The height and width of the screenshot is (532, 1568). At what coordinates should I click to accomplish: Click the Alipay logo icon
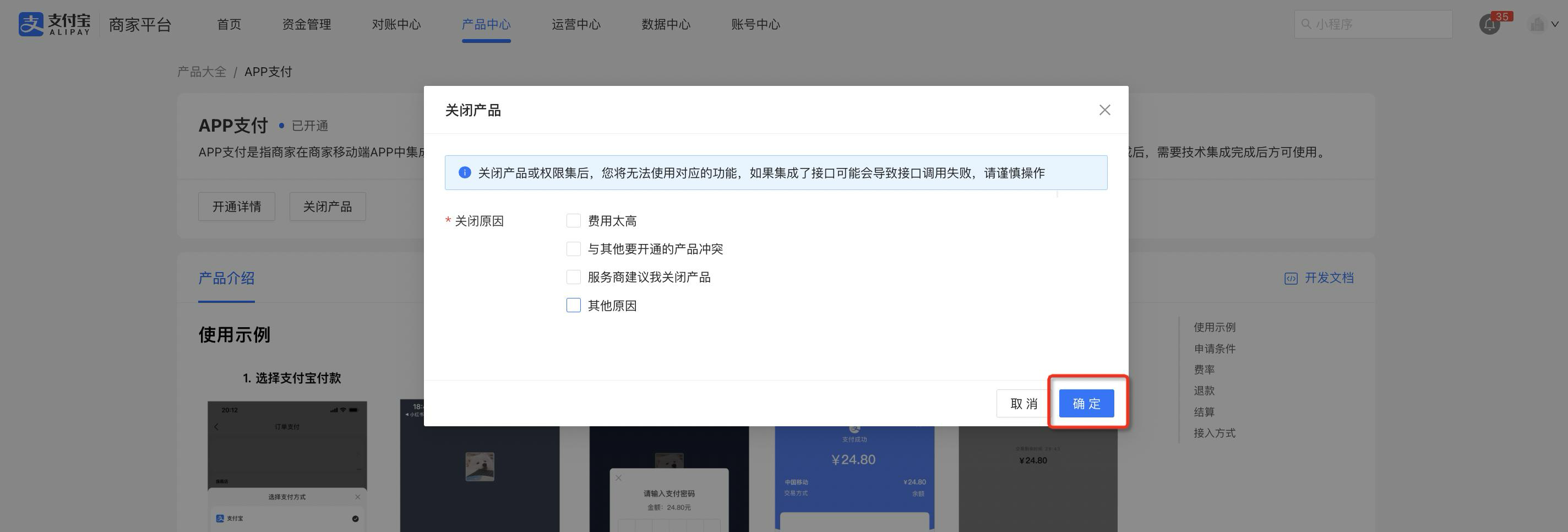tap(31, 24)
